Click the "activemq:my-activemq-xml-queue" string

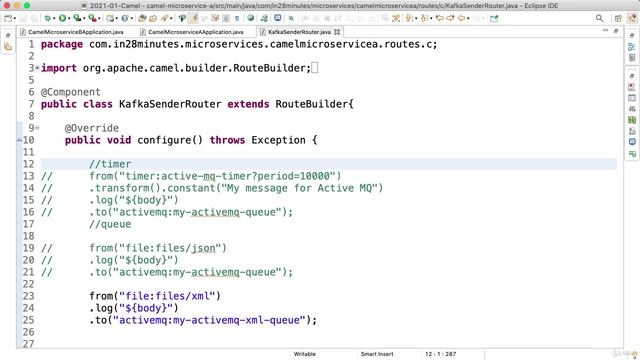(x=209, y=320)
